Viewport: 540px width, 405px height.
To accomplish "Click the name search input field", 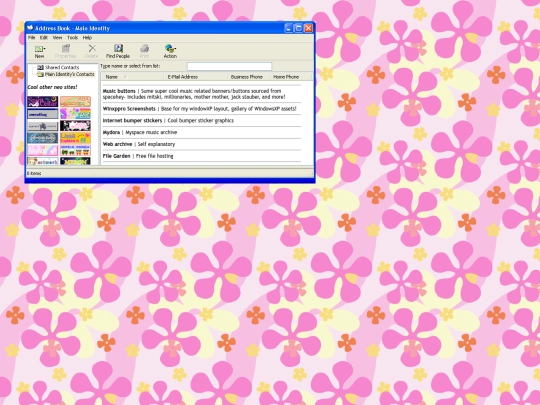I will 229,66.
